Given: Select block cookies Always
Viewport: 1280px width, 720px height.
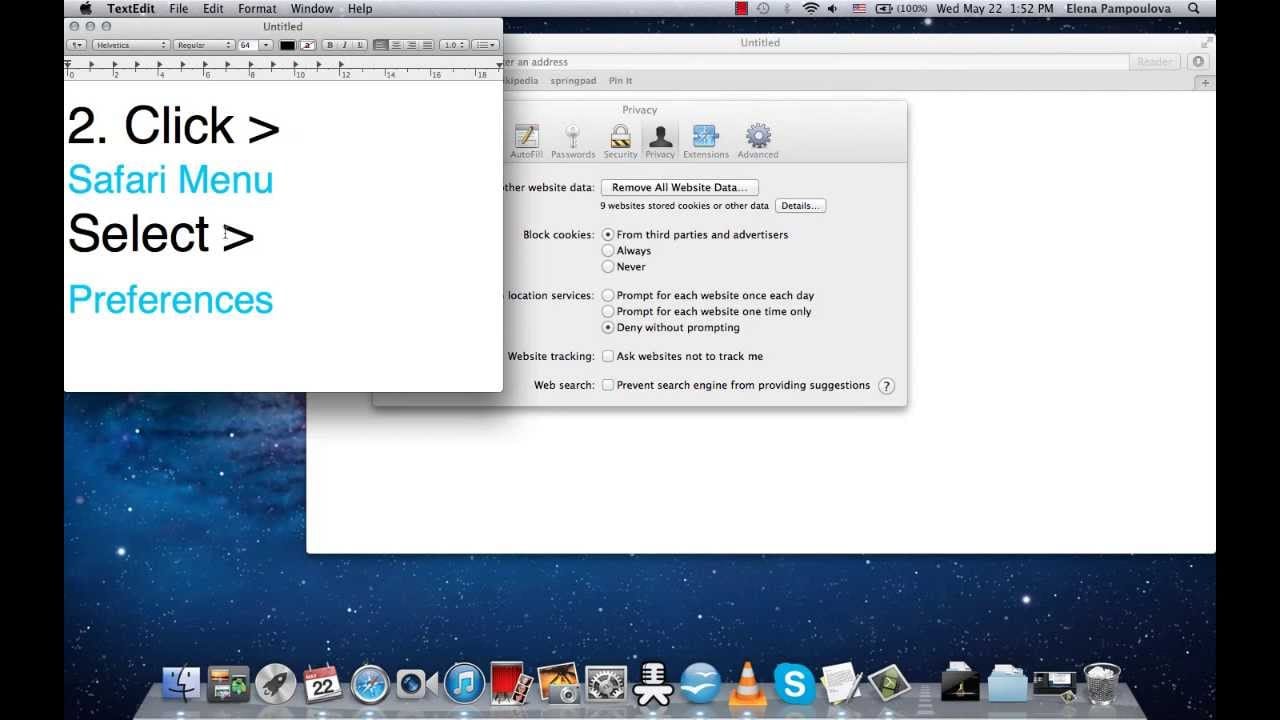Looking at the screenshot, I should (608, 251).
